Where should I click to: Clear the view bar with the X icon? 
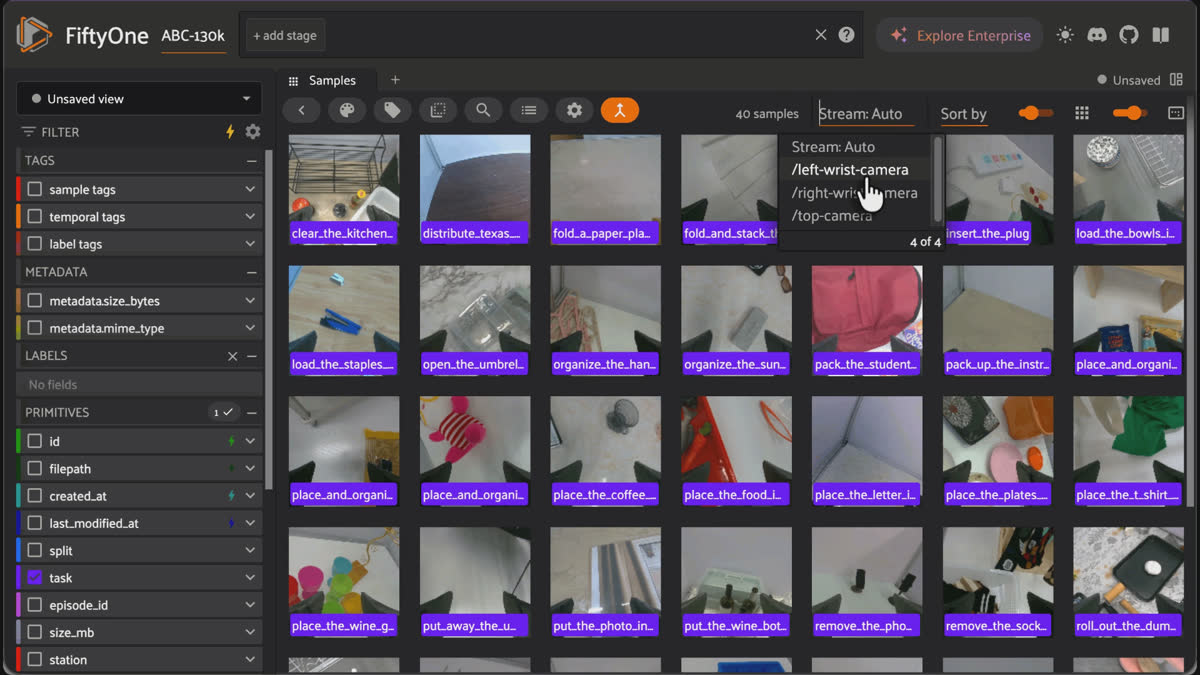tap(821, 35)
